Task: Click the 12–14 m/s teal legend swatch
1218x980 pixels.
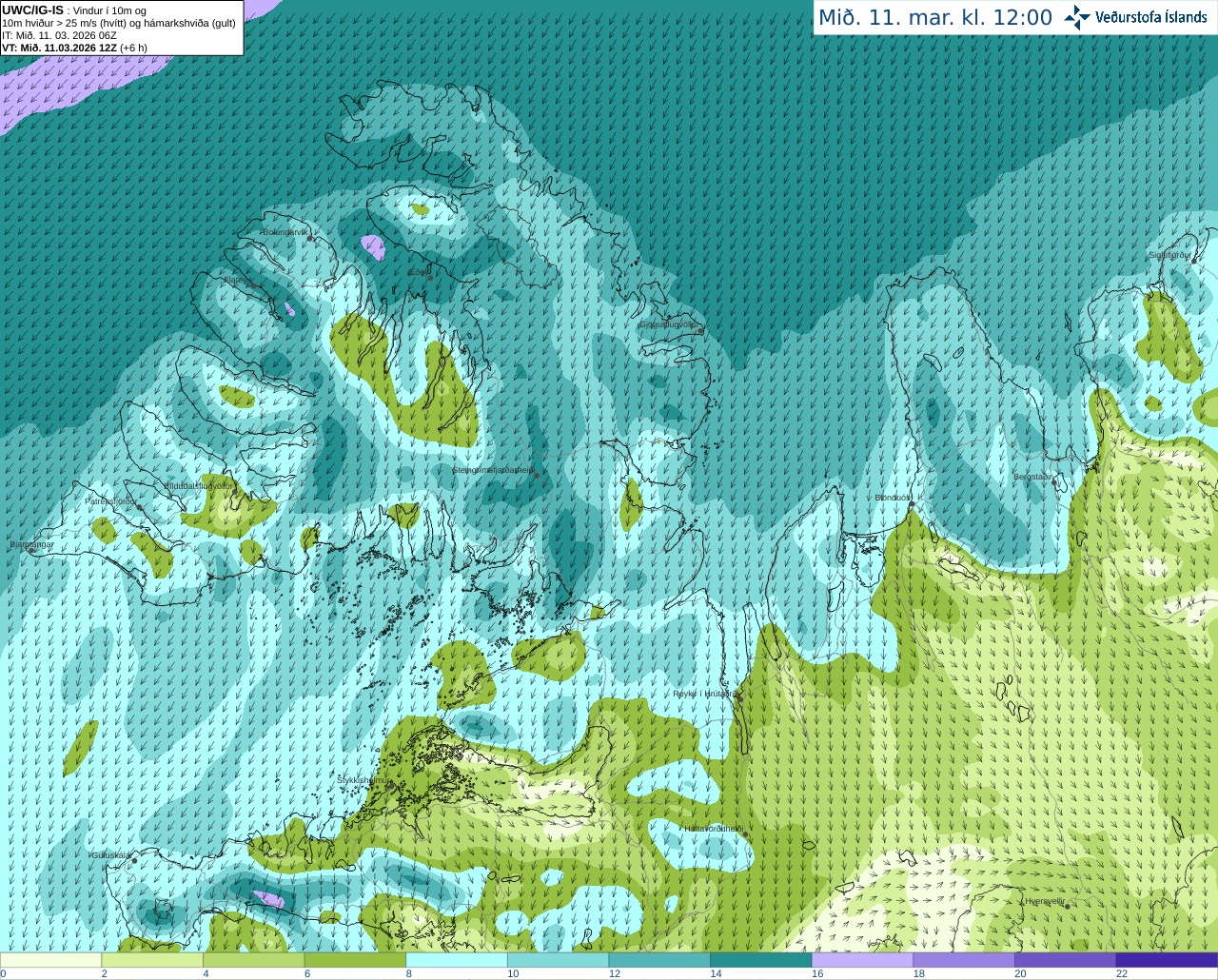Action: tap(659, 960)
